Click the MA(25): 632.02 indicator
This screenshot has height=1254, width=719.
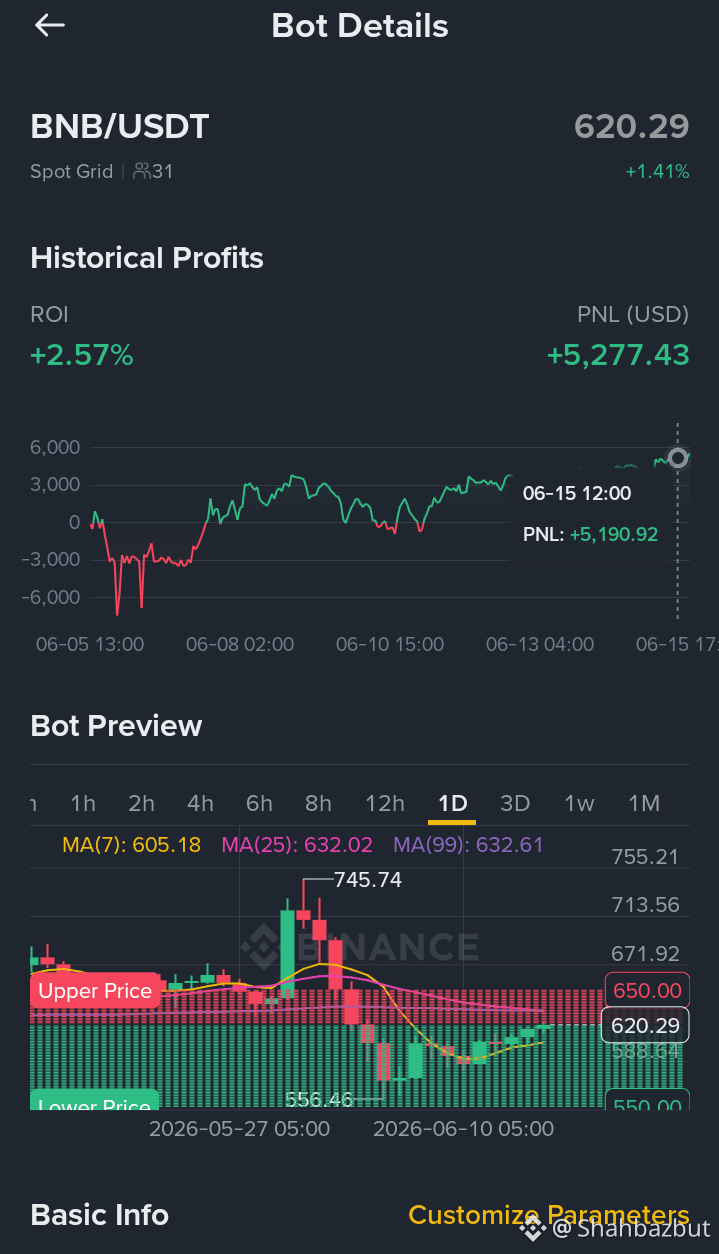click(x=297, y=845)
